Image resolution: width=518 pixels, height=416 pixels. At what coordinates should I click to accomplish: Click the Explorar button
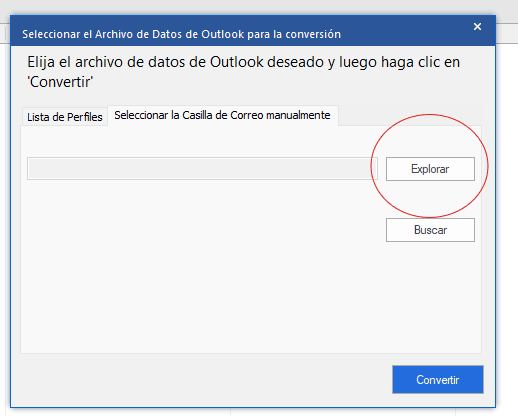[x=430, y=169]
